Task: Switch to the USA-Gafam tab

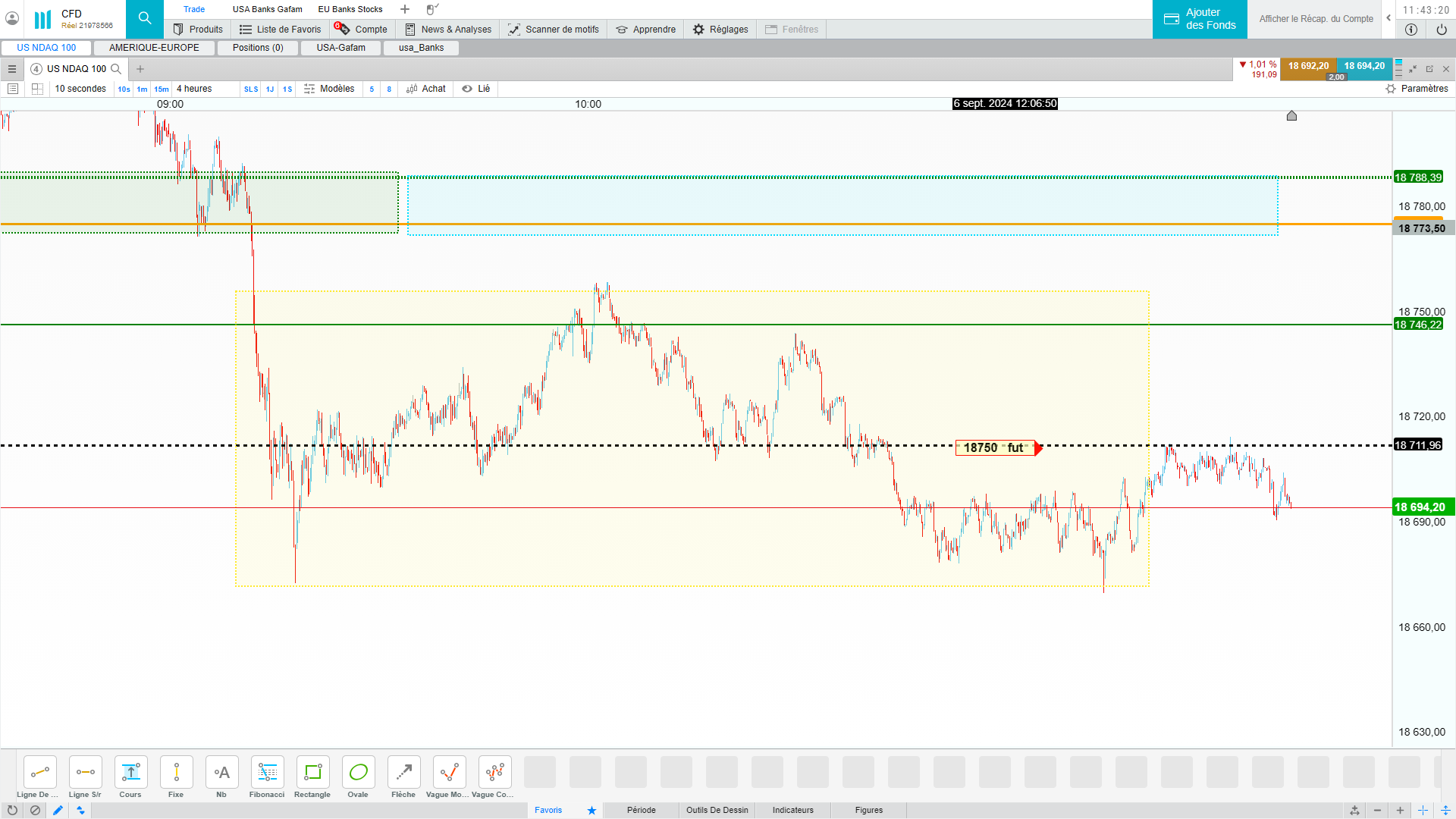Action: [x=340, y=48]
